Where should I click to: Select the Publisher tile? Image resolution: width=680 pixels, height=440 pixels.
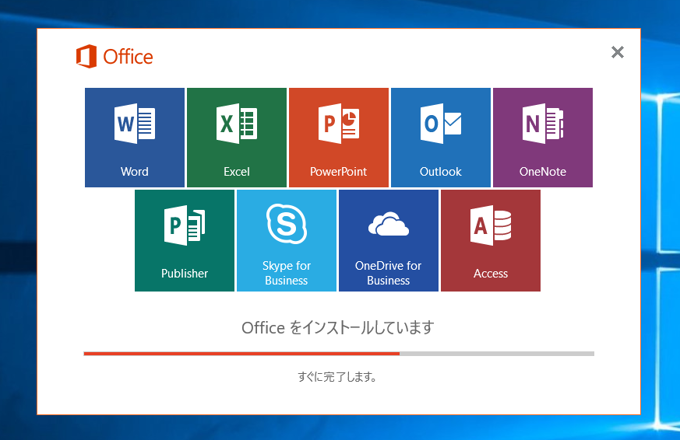(x=184, y=241)
